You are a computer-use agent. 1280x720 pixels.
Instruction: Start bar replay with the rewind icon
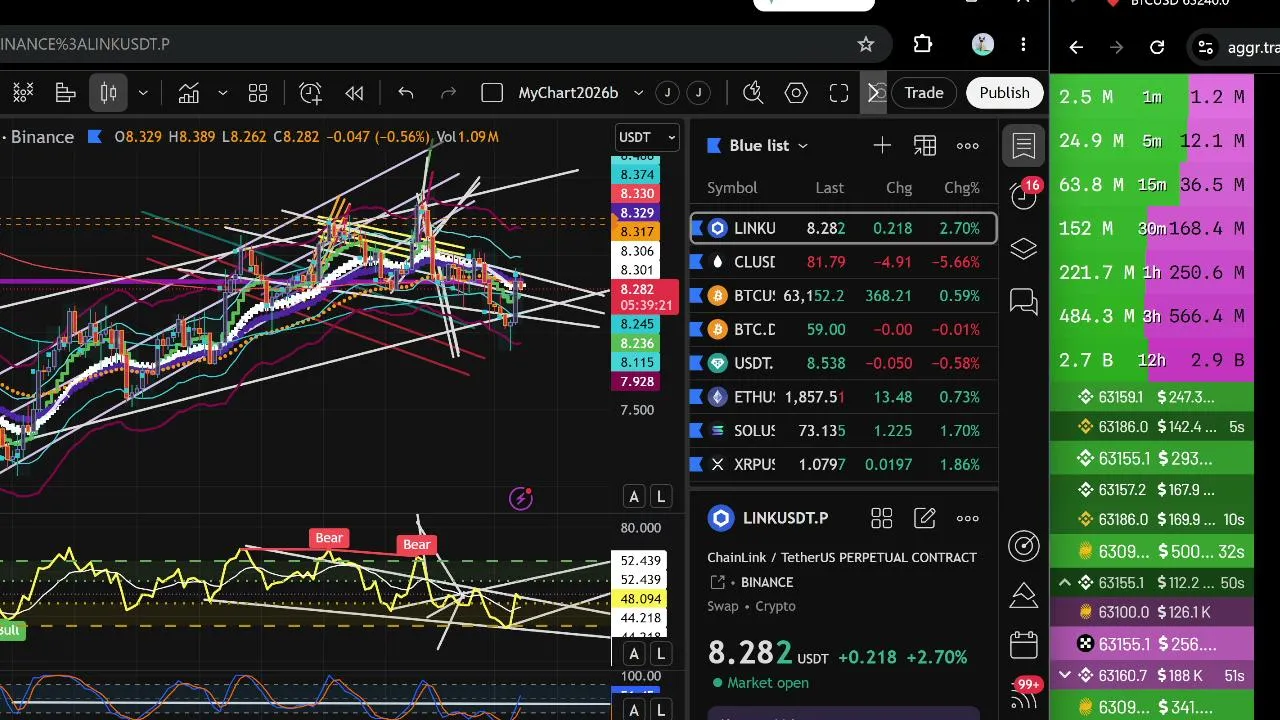(x=354, y=93)
